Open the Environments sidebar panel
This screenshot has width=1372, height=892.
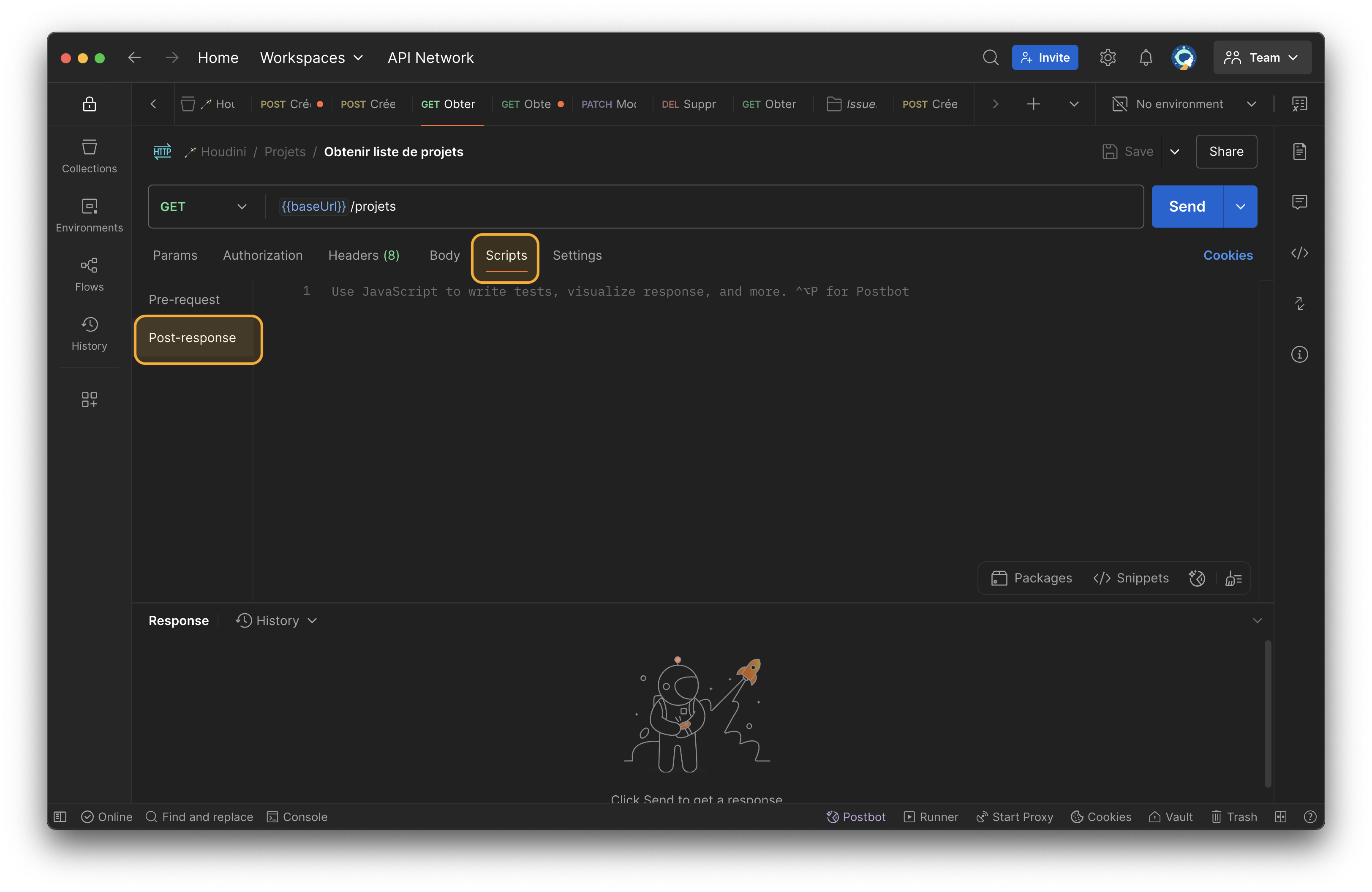point(90,215)
